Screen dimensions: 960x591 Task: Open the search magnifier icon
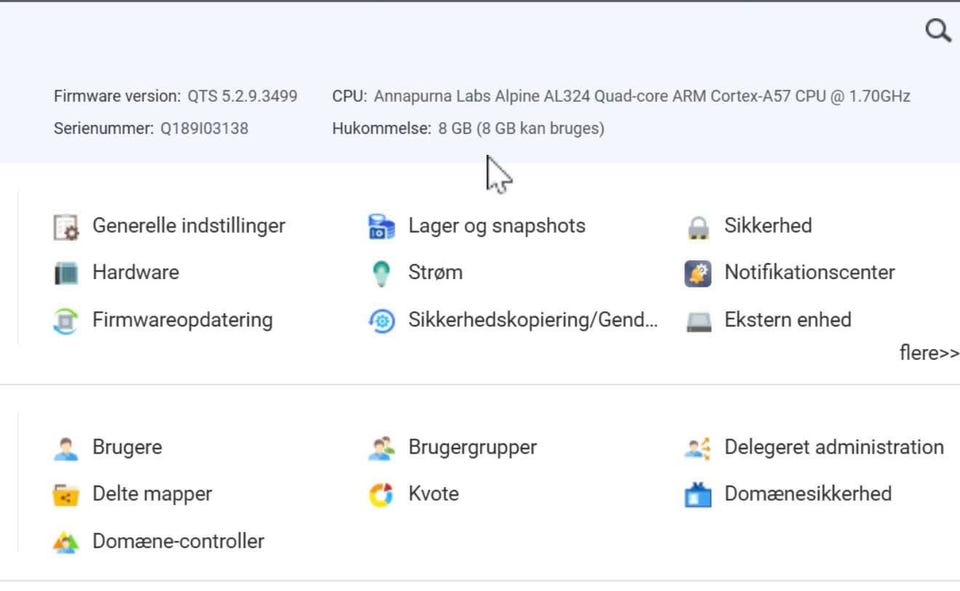coord(938,29)
